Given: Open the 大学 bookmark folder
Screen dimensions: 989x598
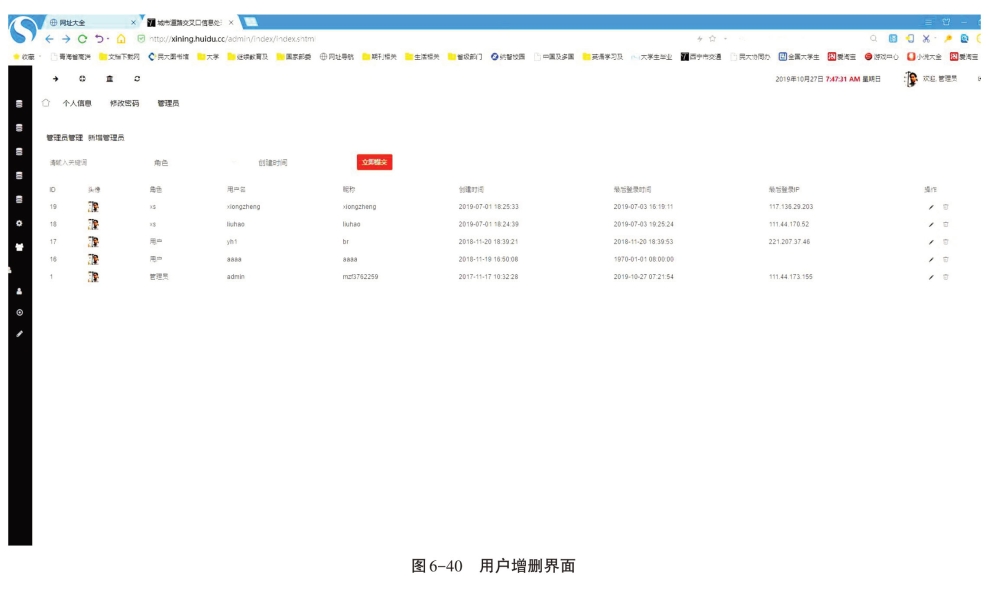Looking at the screenshot, I should [x=208, y=57].
